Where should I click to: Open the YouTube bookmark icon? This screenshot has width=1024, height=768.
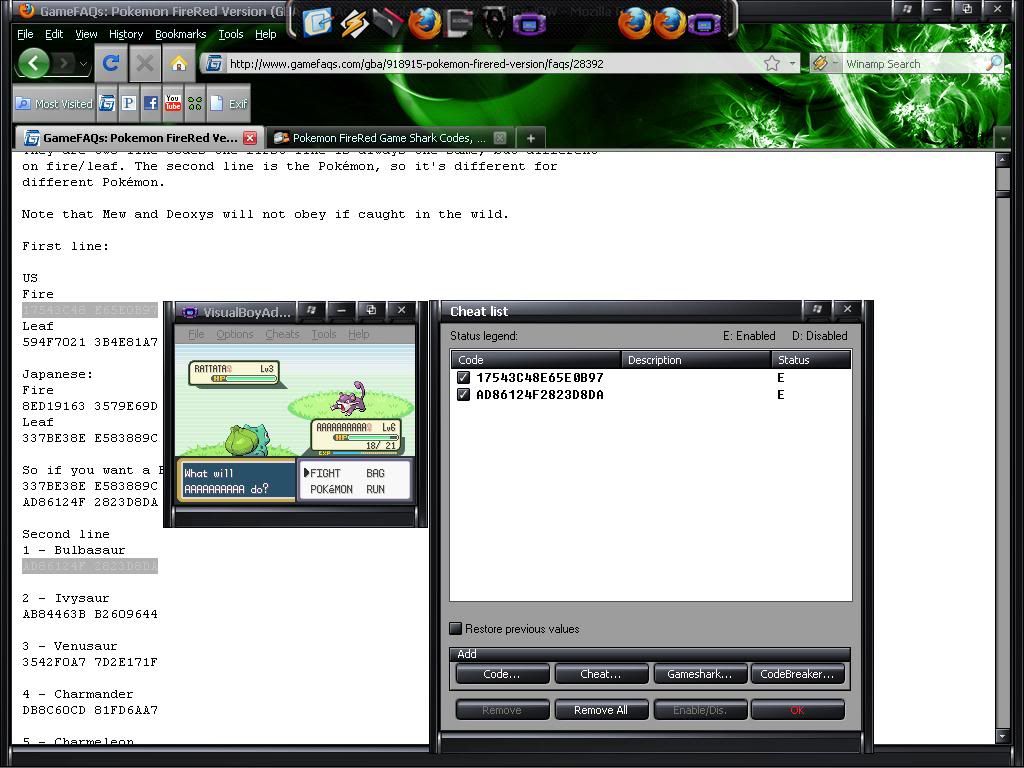[172, 103]
